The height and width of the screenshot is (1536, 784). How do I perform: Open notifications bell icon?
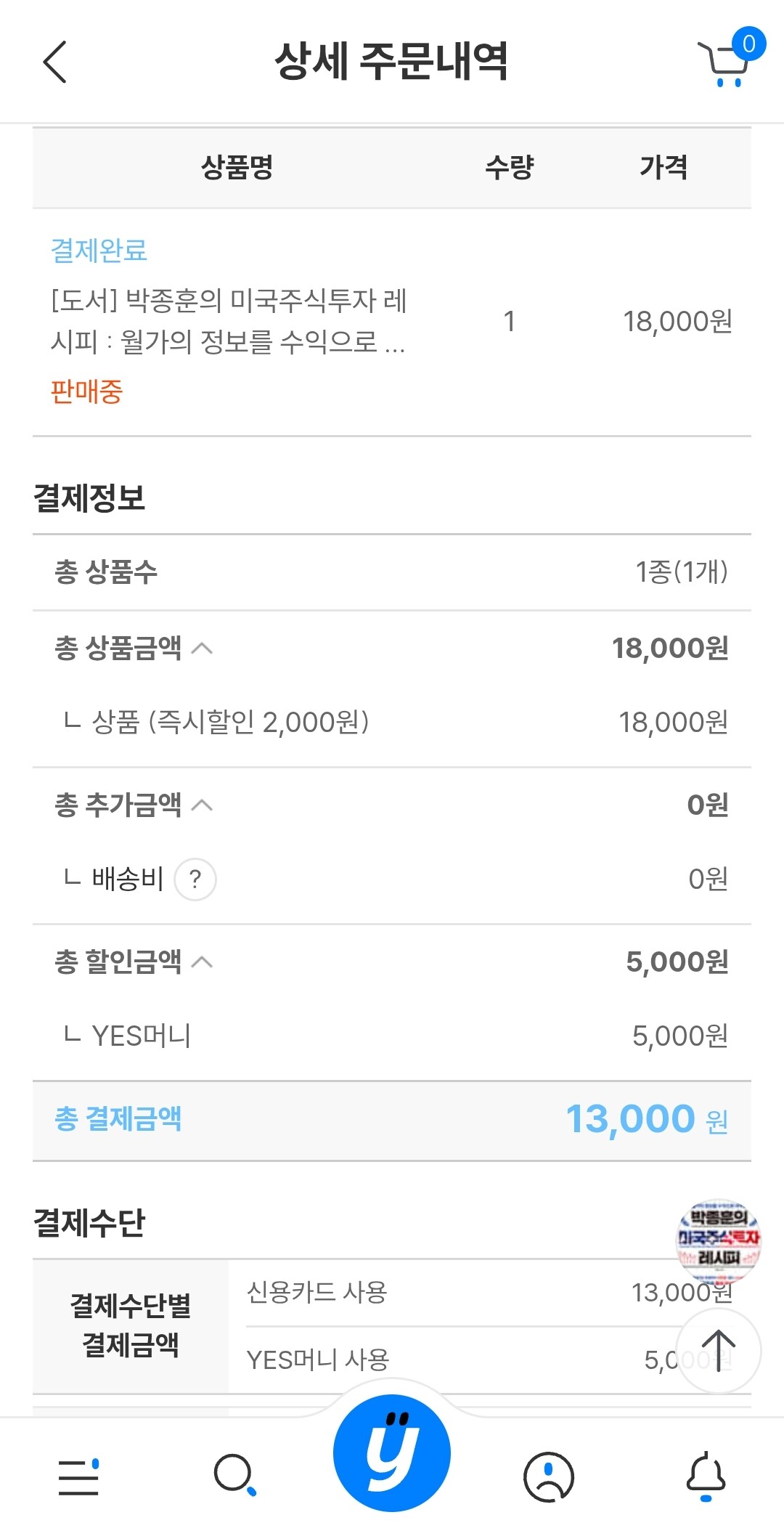click(x=706, y=1476)
